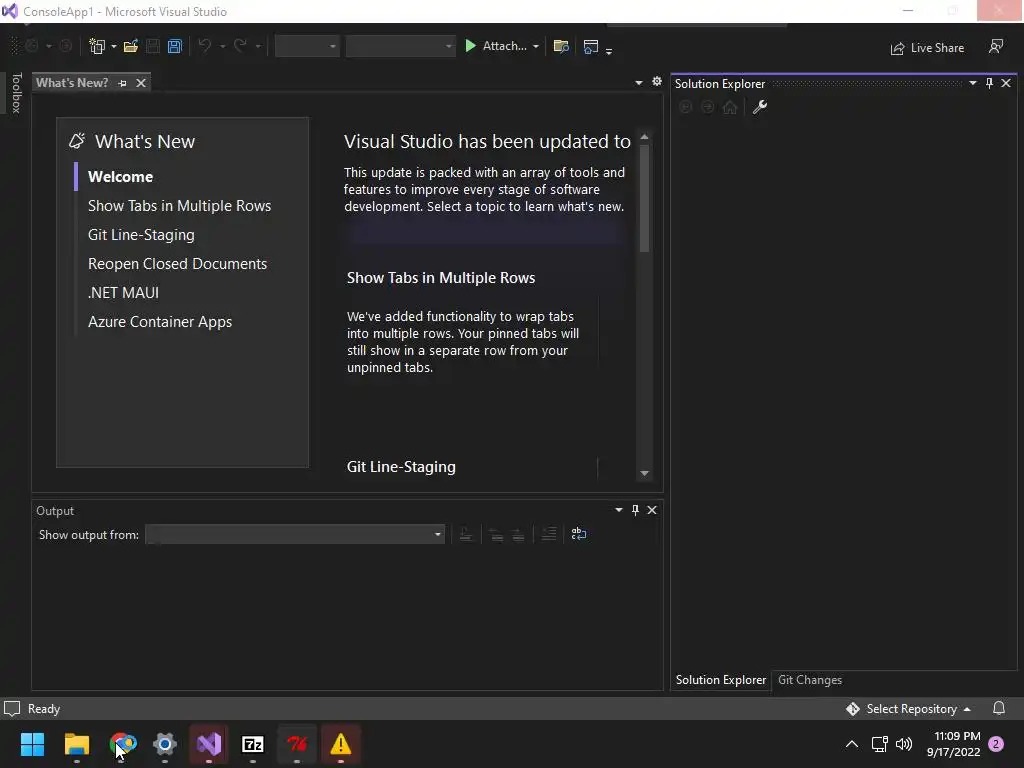
Task: Select the What's New? document tab
Action: [x=72, y=83]
